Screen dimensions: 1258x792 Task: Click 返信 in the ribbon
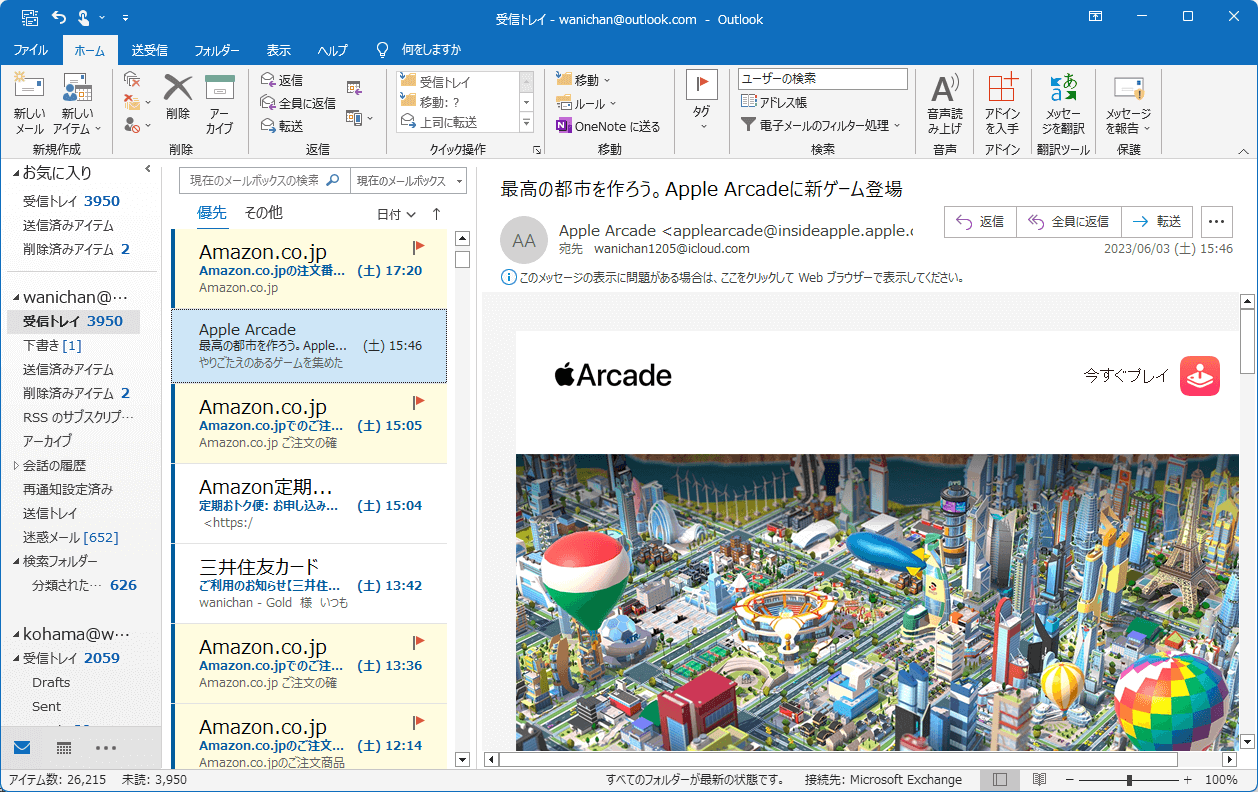[x=282, y=80]
